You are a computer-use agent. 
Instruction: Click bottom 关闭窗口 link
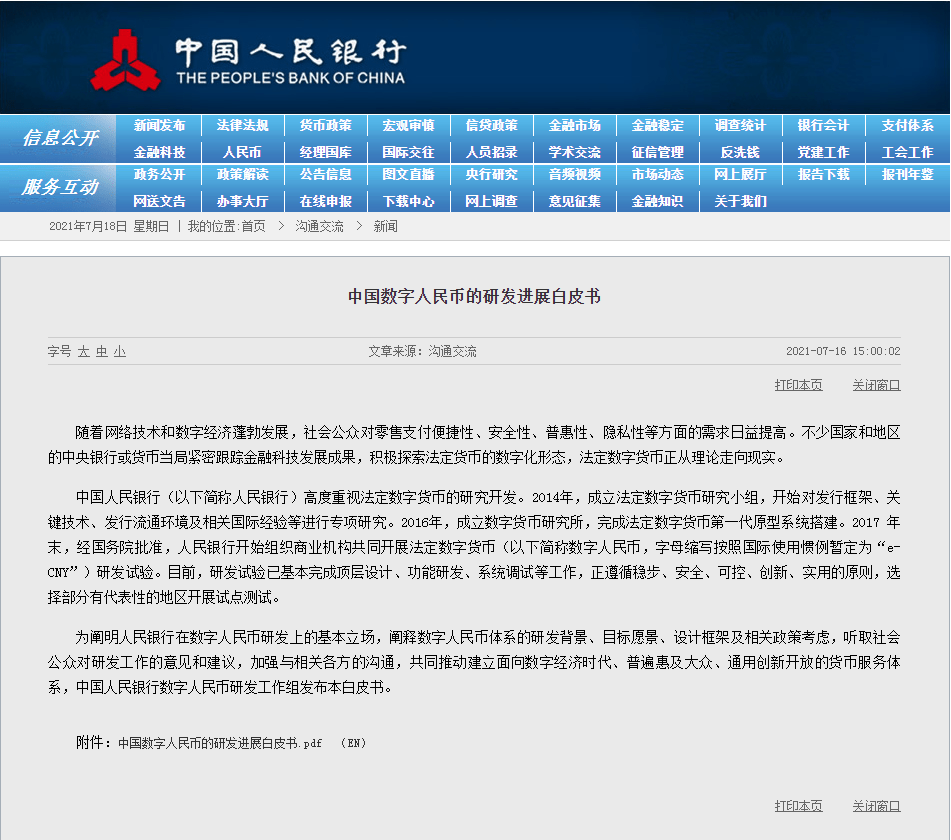pos(876,806)
